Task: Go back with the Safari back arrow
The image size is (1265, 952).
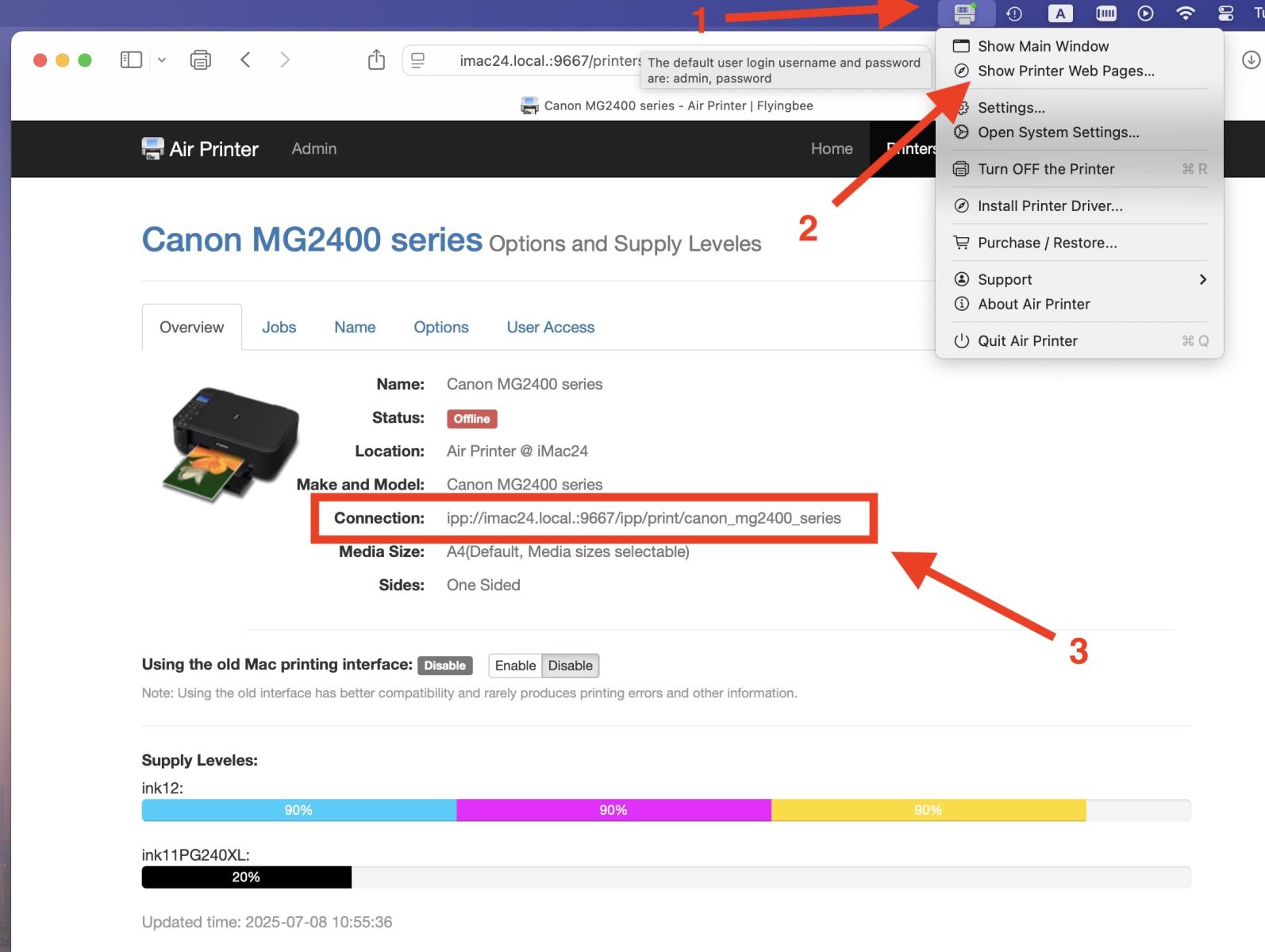Action: pyautogui.click(x=246, y=59)
